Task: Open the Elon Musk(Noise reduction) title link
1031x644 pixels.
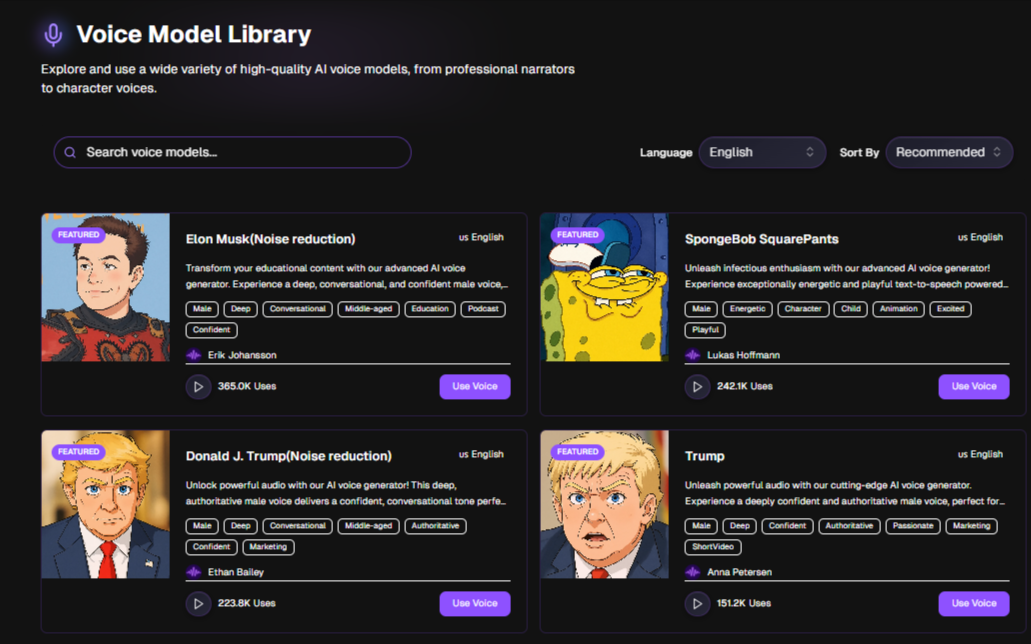Action: pos(270,239)
